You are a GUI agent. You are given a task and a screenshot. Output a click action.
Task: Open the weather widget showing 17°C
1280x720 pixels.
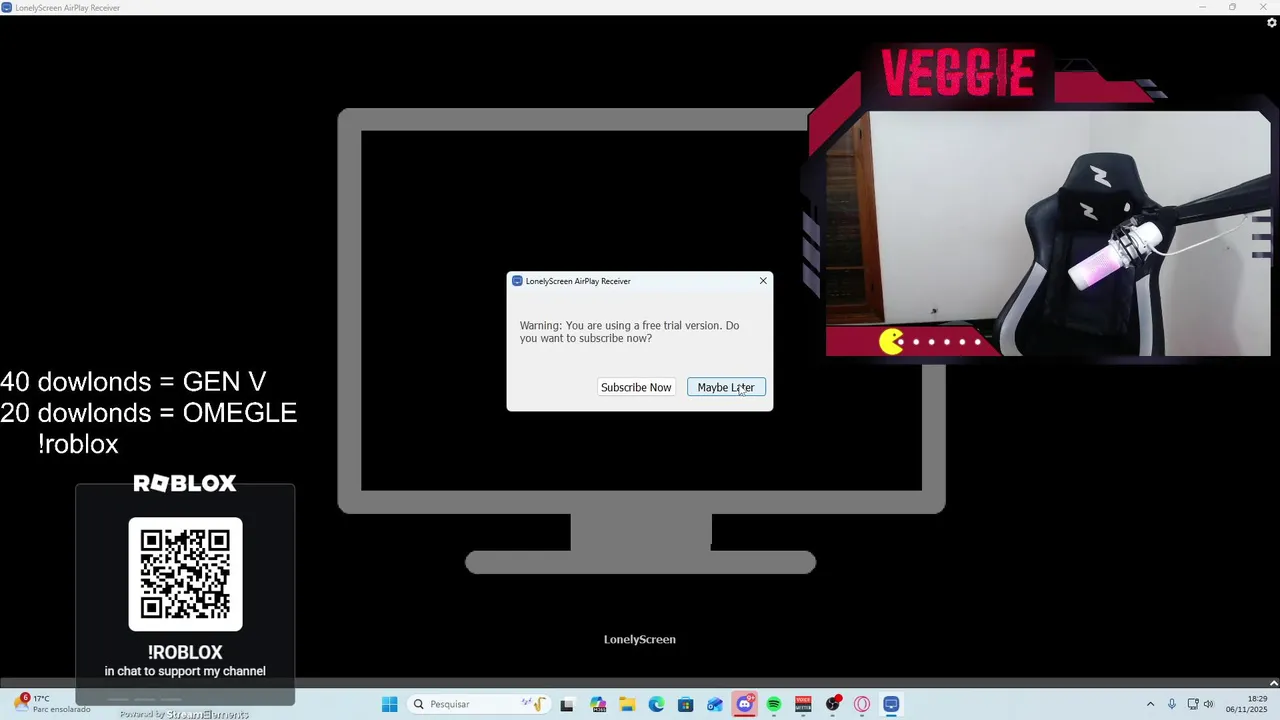[52, 704]
